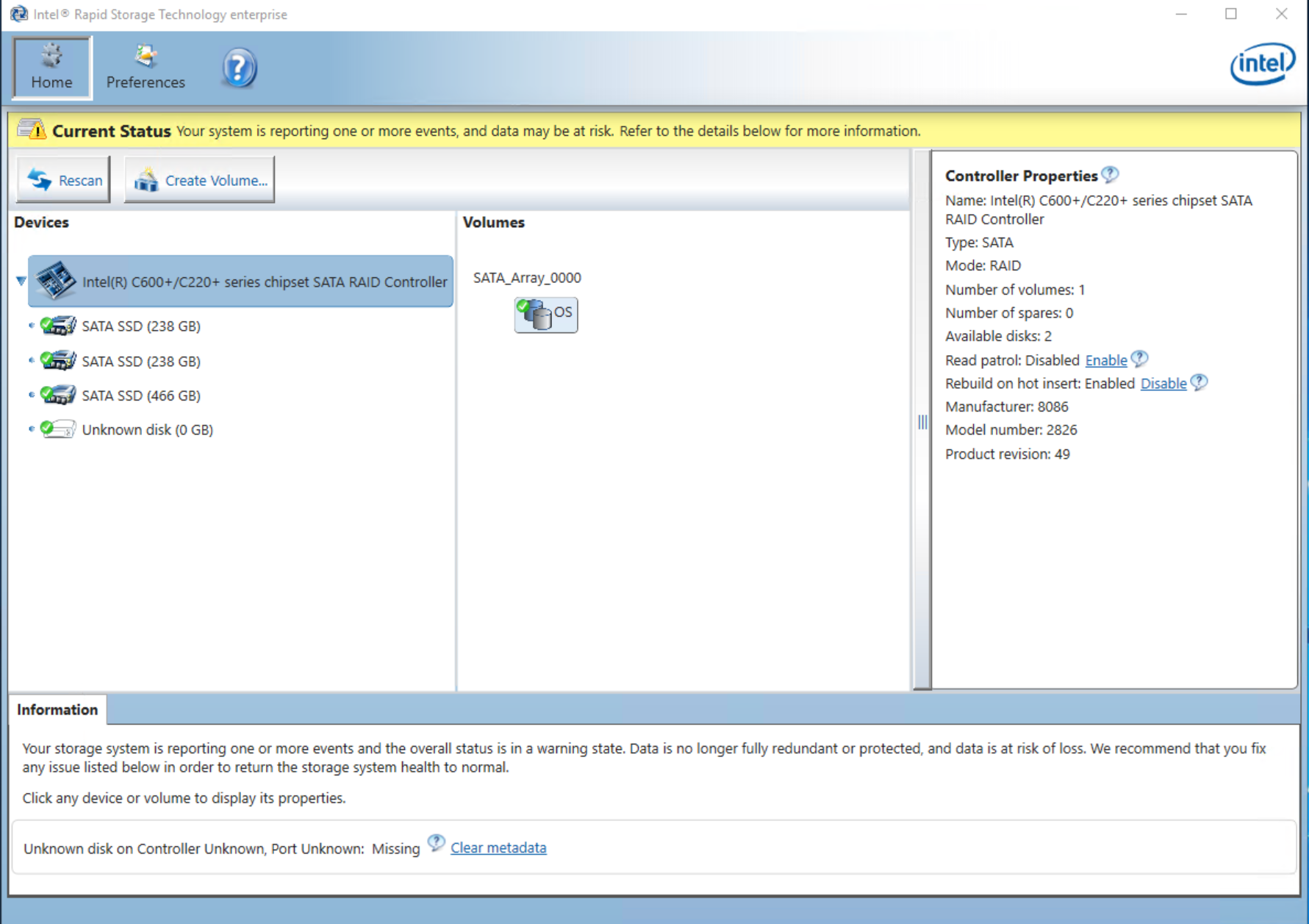Disable Rebuild on hot insert link
The width and height of the screenshot is (1309, 924).
[x=1163, y=383]
